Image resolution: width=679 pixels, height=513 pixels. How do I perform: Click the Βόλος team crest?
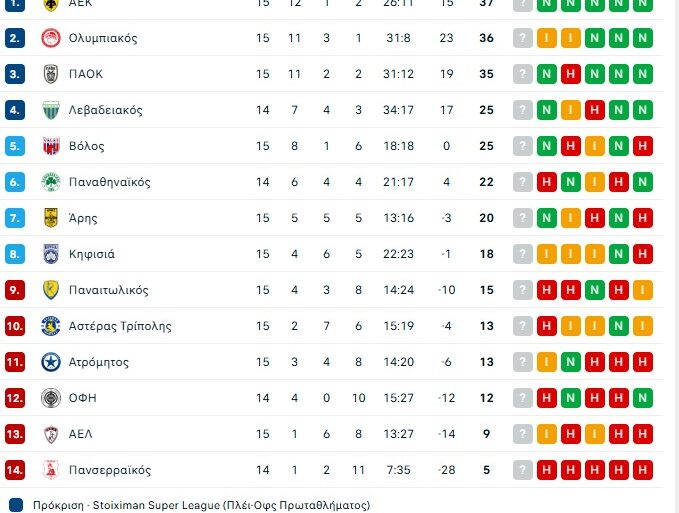[50, 146]
